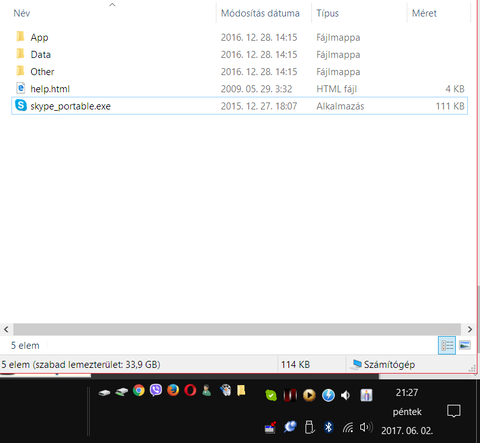Screen dimensions: 480x443
Task: Click the white speaker tray icon in upper row
Action: pyautogui.click(x=345, y=395)
